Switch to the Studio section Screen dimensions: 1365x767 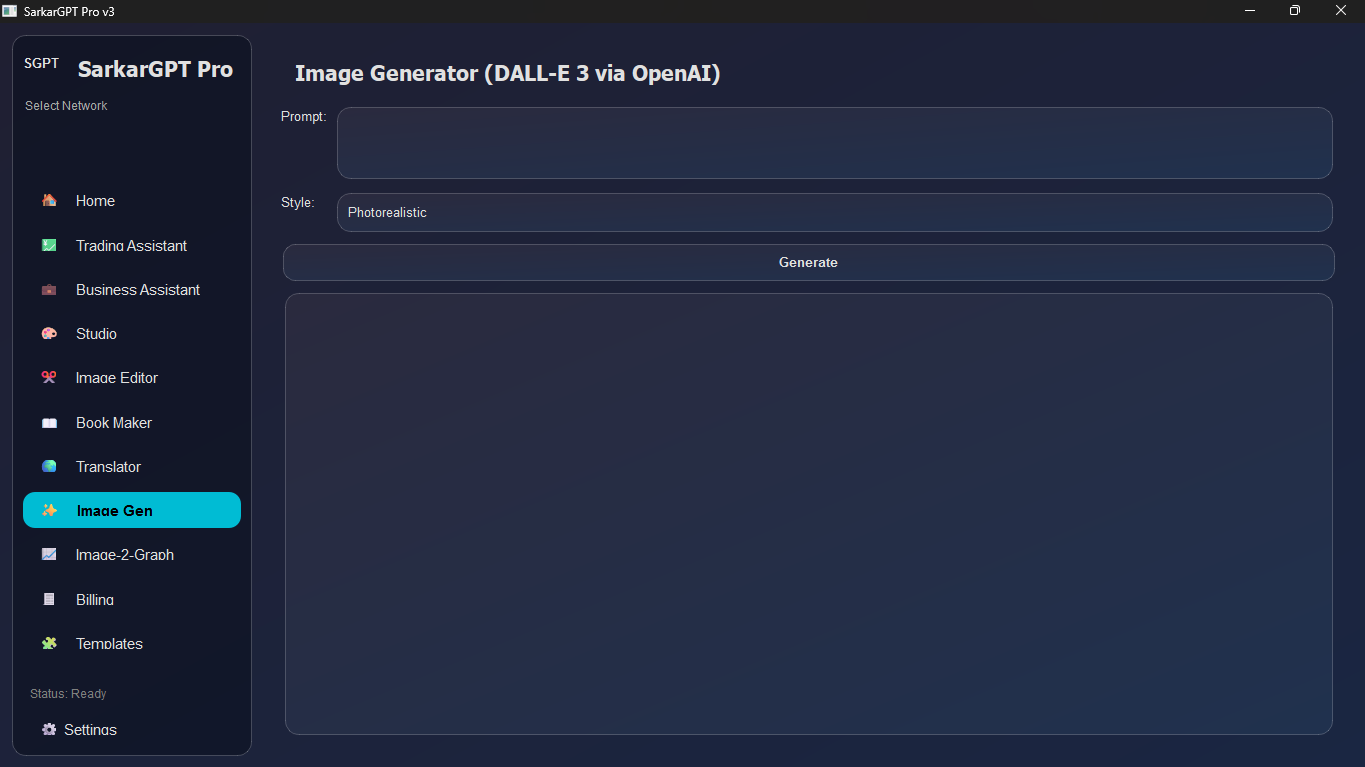coord(132,334)
